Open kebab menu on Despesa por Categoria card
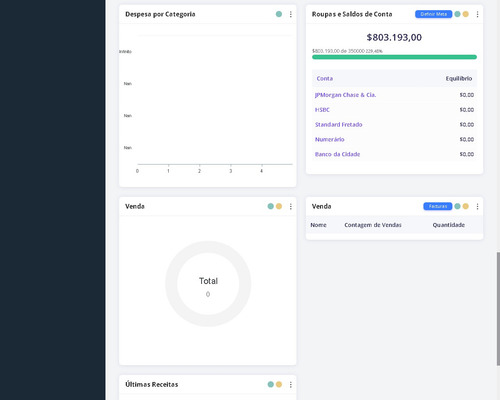The height and width of the screenshot is (400, 500). pos(291,14)
